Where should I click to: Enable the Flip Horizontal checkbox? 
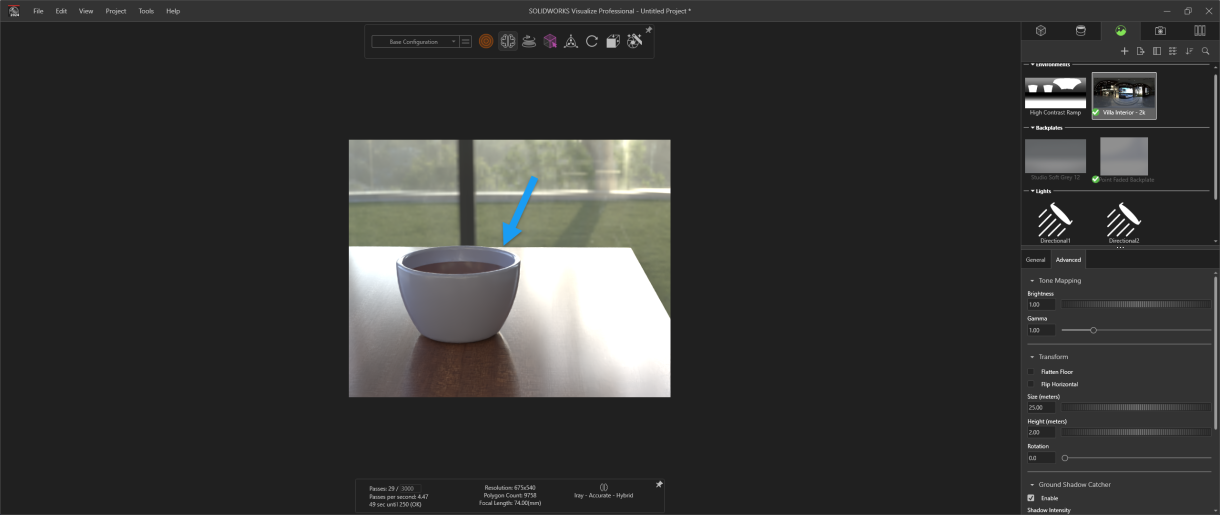point(1031,384)
